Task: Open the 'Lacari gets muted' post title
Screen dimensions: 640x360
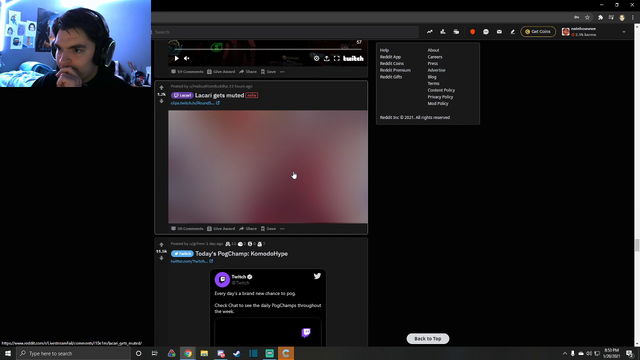Action: 219,95
